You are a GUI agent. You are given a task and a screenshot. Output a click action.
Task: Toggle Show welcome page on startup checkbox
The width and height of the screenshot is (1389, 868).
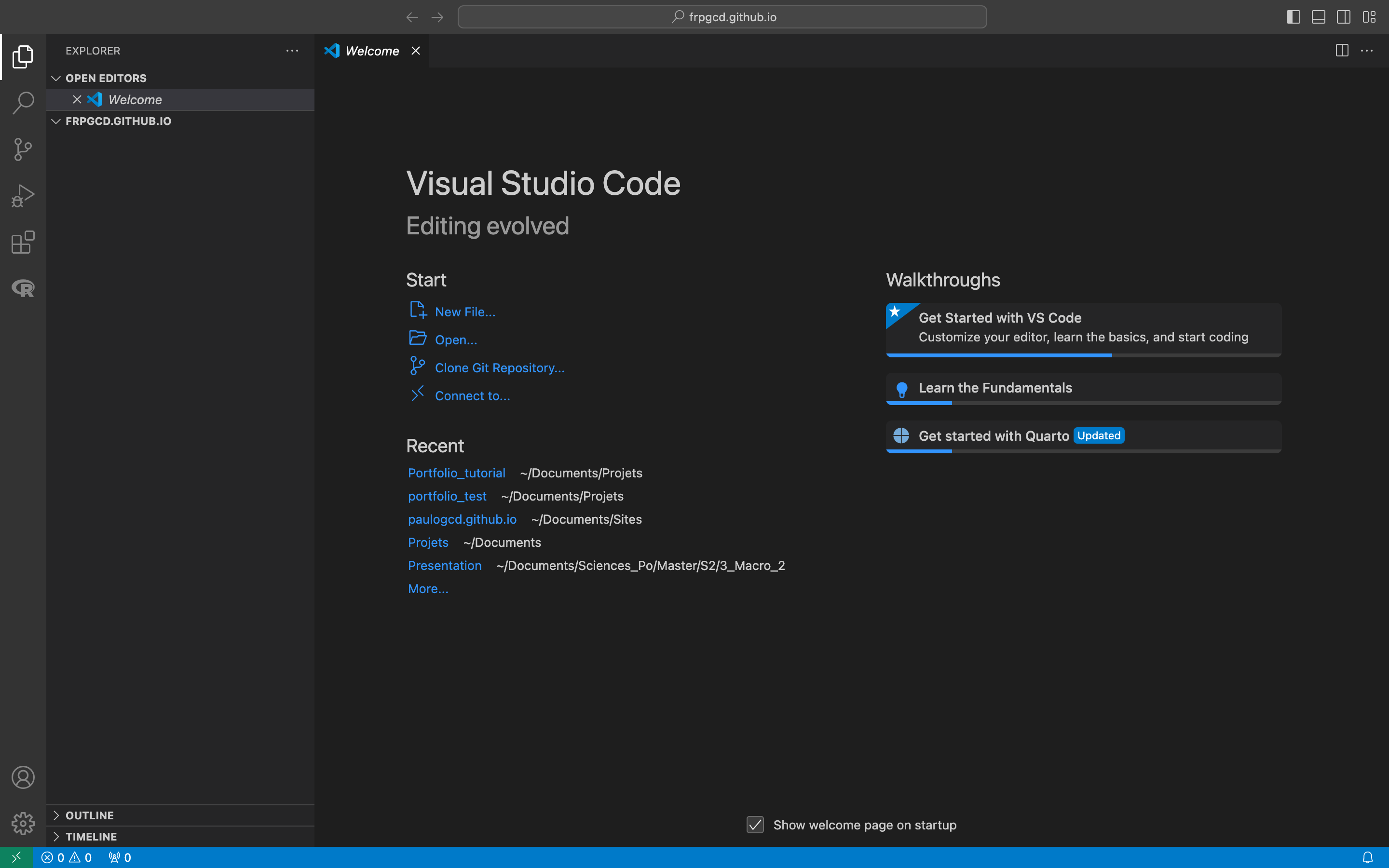click(x=755, y=825)
